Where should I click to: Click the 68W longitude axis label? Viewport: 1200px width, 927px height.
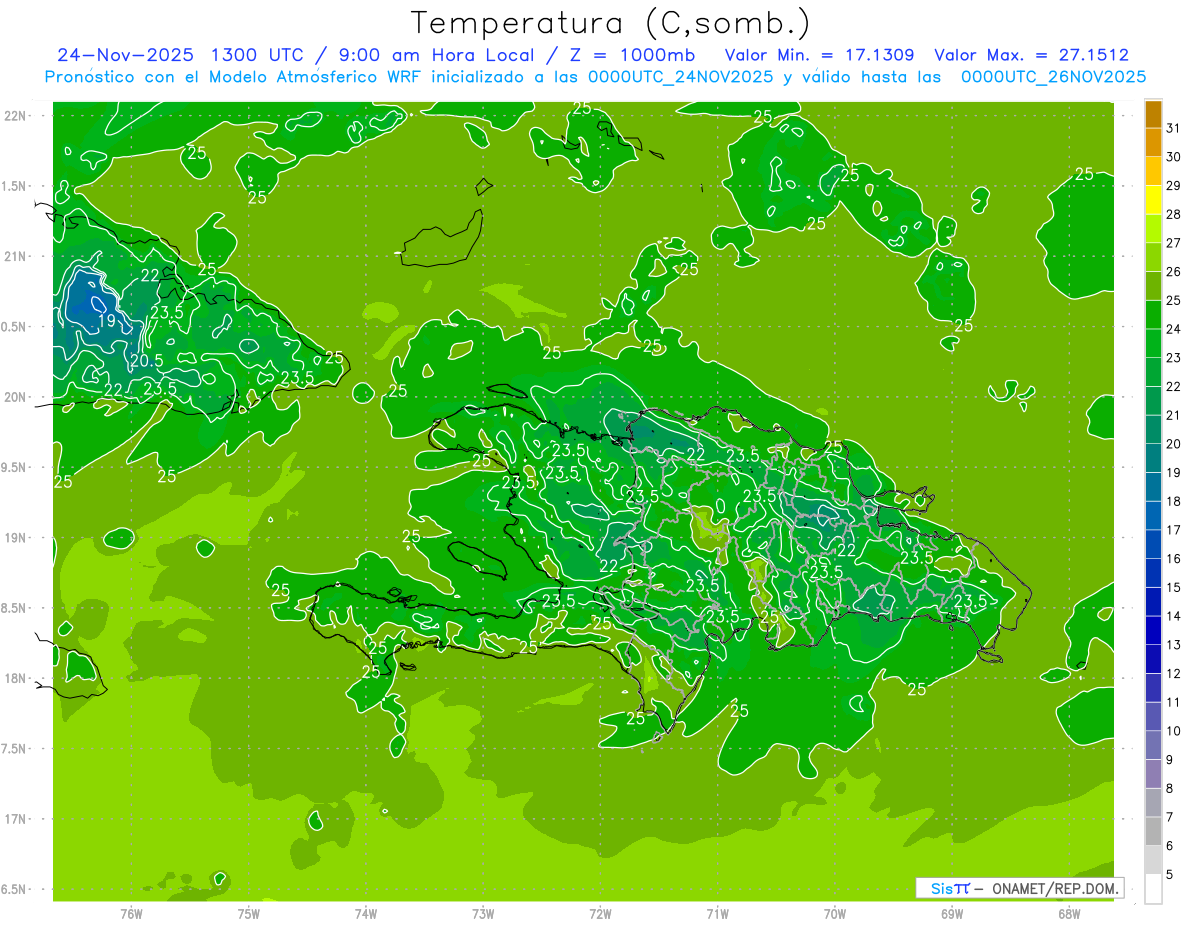tap(1069, 914)
